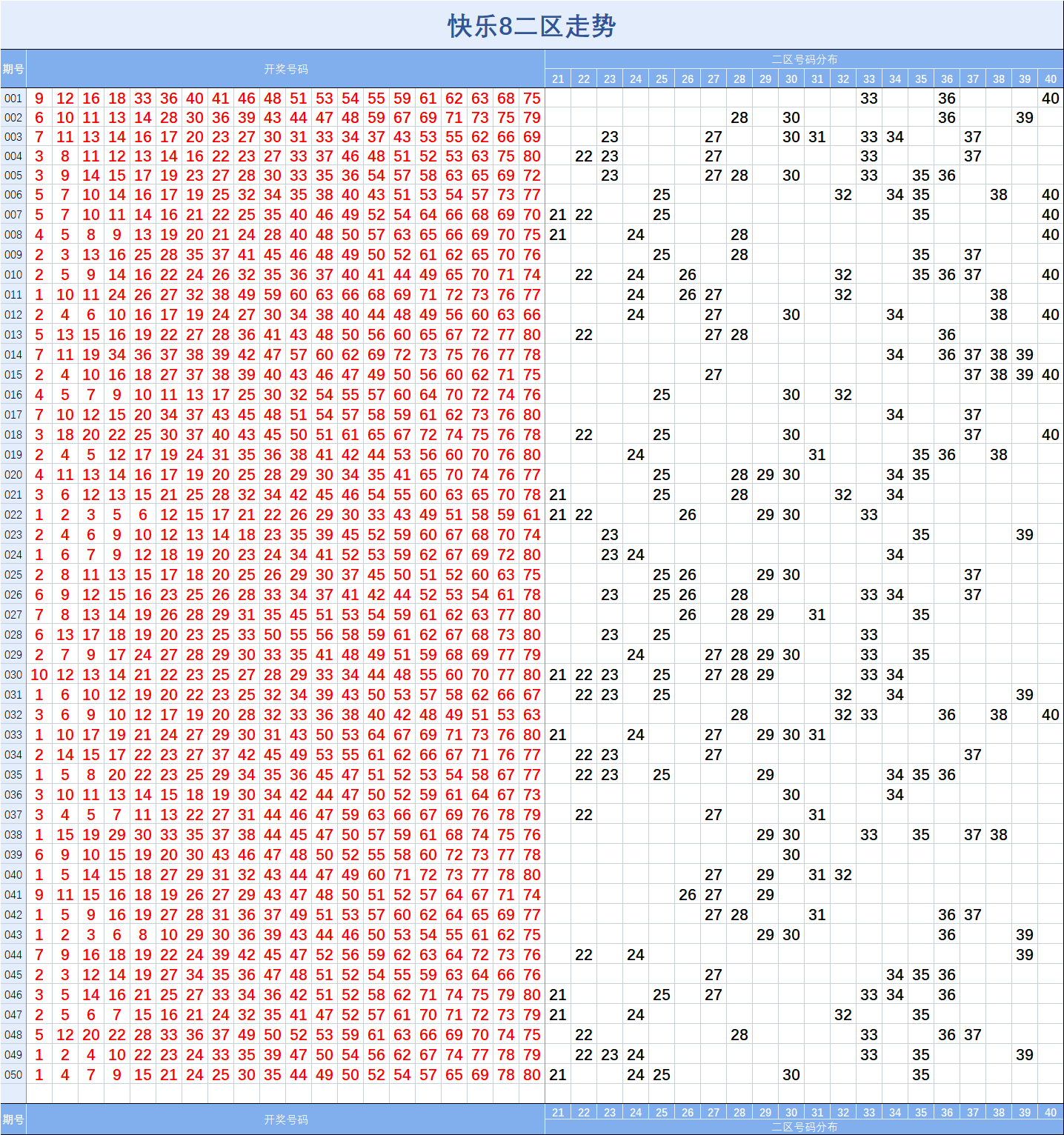The image size is (1064, 1135).
Task: Click black distribution number 38 in row 011
Action: 999,295
